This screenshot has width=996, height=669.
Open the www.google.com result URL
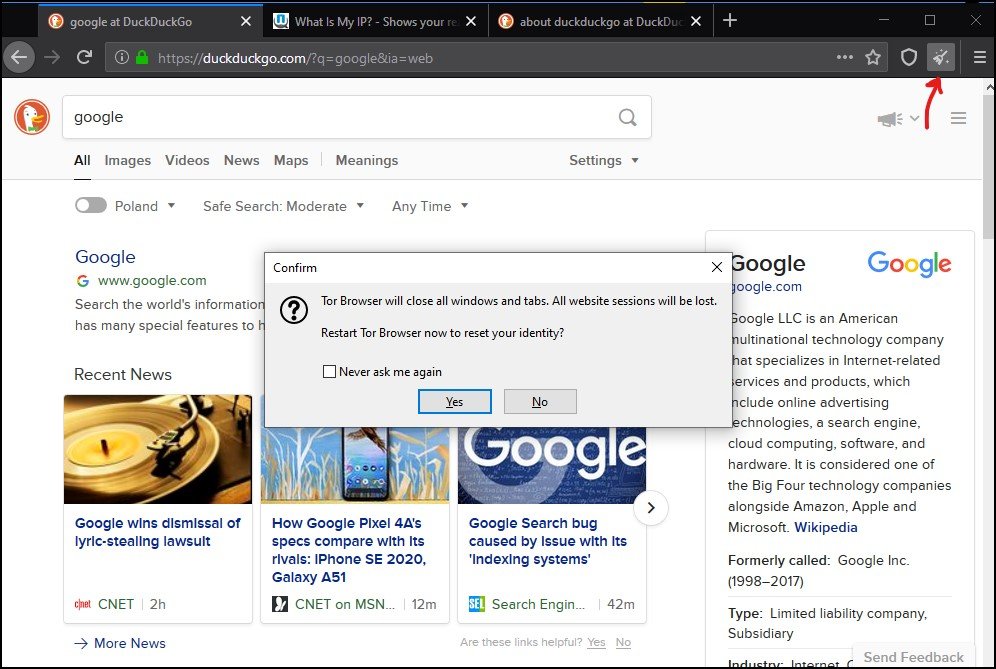tap(152, 280)
